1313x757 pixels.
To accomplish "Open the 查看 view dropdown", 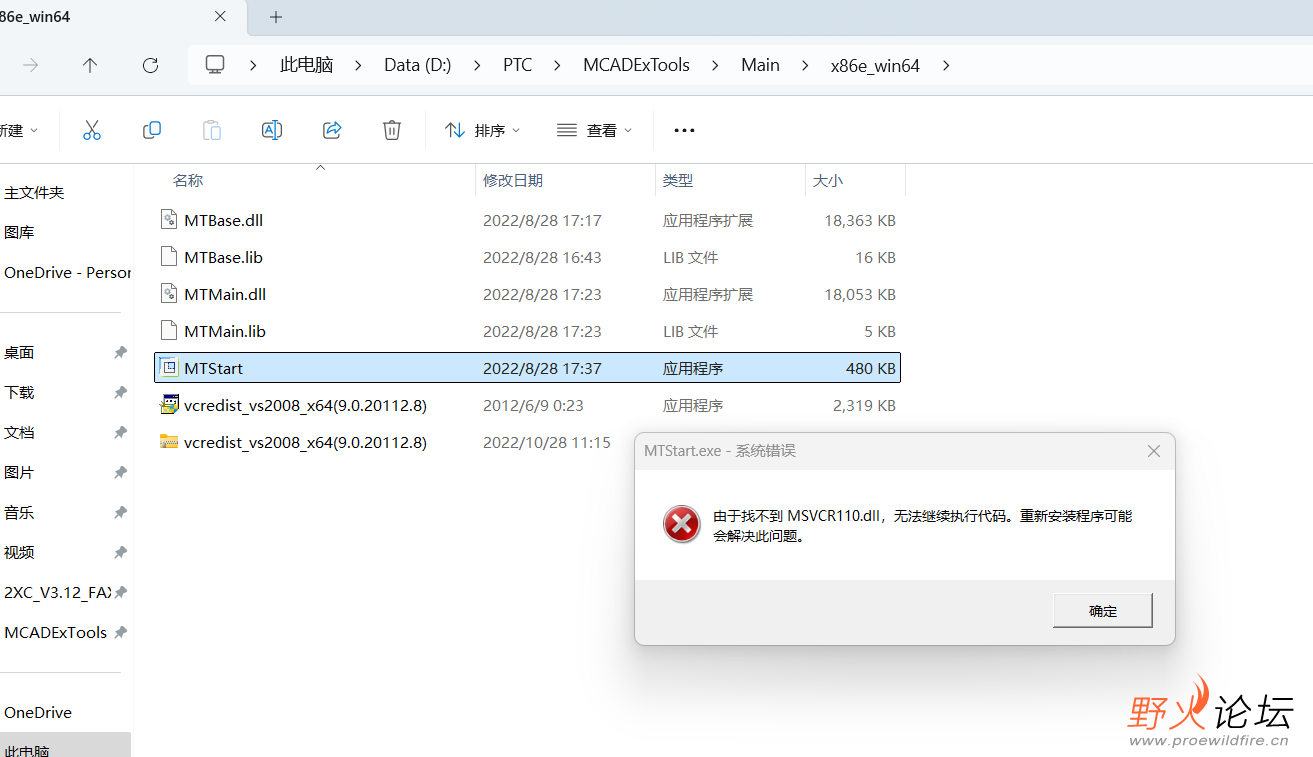I will coord(595,130).
